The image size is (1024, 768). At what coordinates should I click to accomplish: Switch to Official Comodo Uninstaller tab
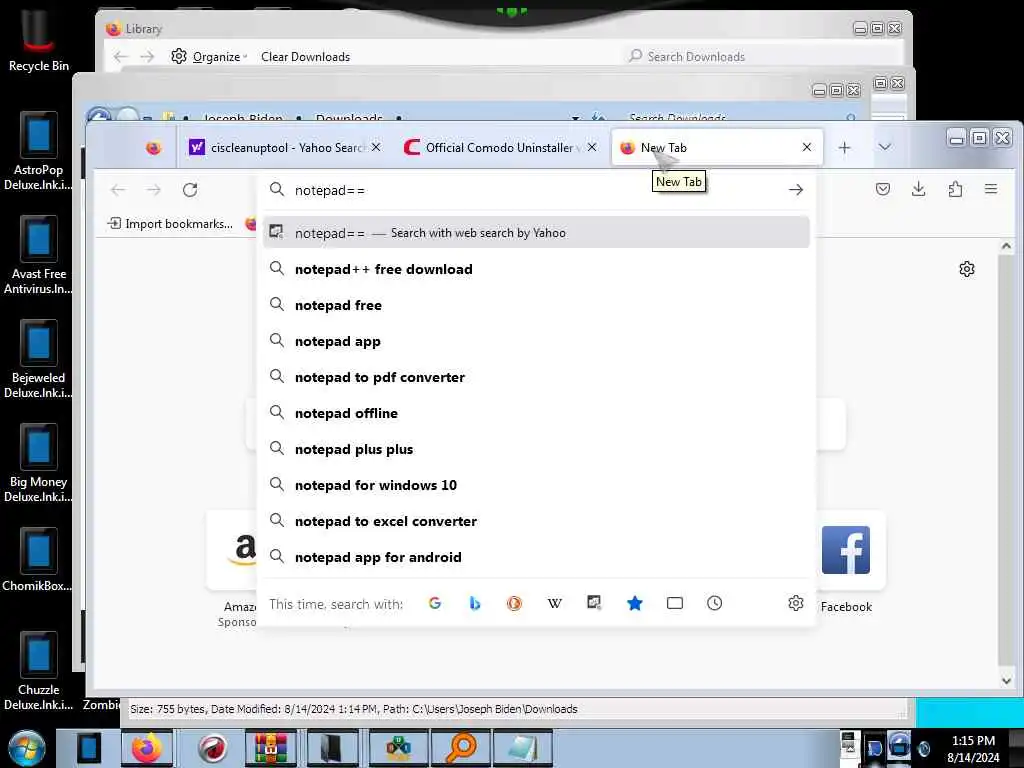point(499,148)
